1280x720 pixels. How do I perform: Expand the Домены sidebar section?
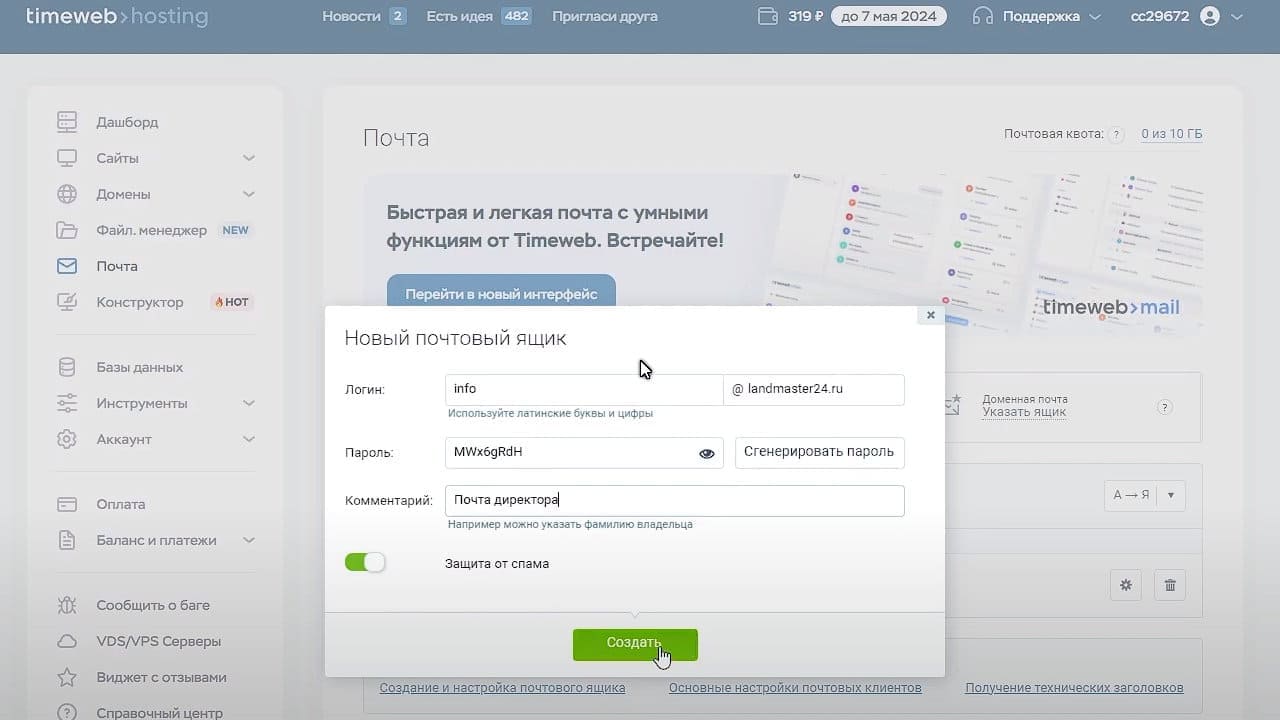[x=249, y=194]
